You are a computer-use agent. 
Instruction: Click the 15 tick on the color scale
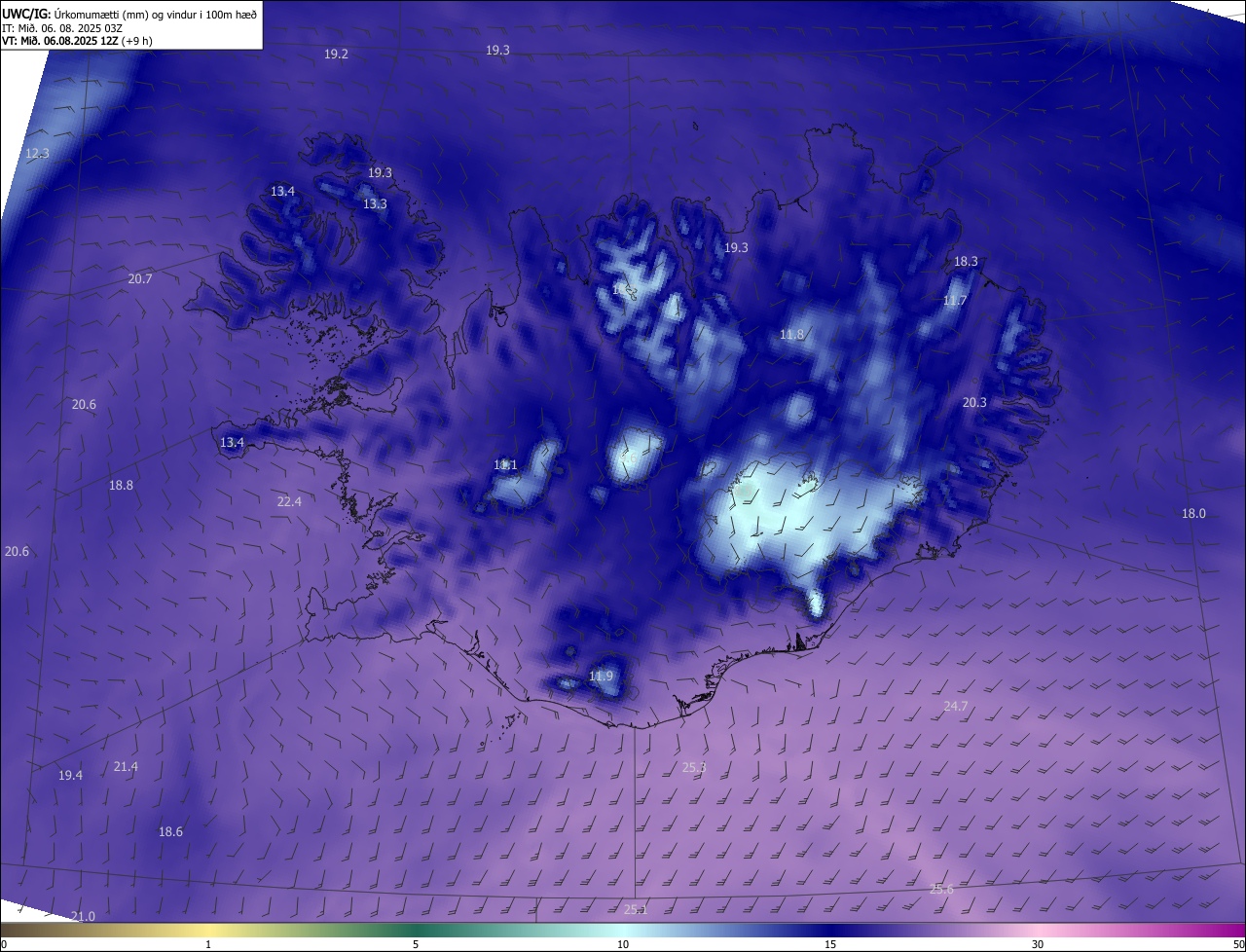click(x=830, y=945)
